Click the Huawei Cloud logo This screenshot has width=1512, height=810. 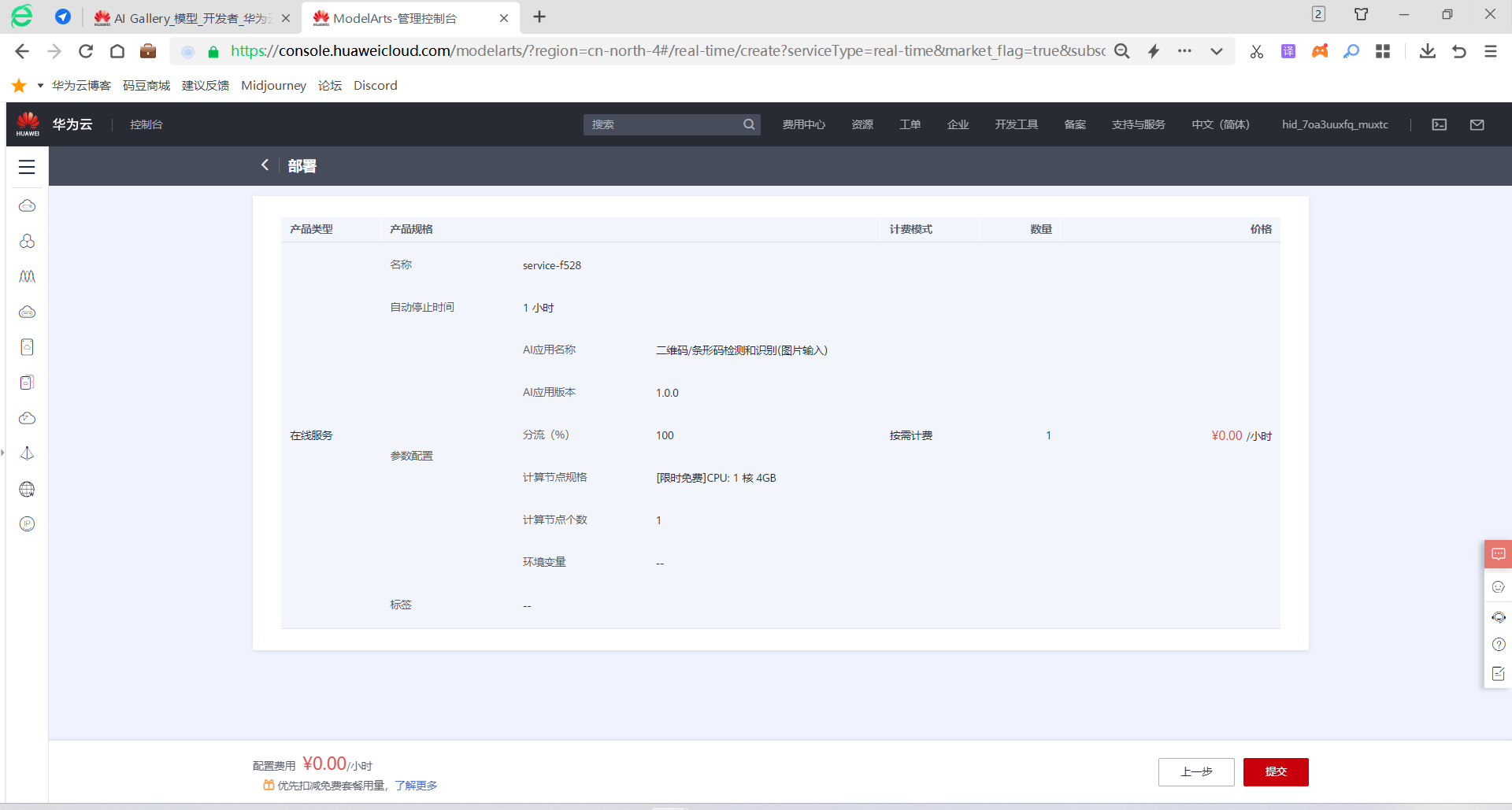click(28, 124)
